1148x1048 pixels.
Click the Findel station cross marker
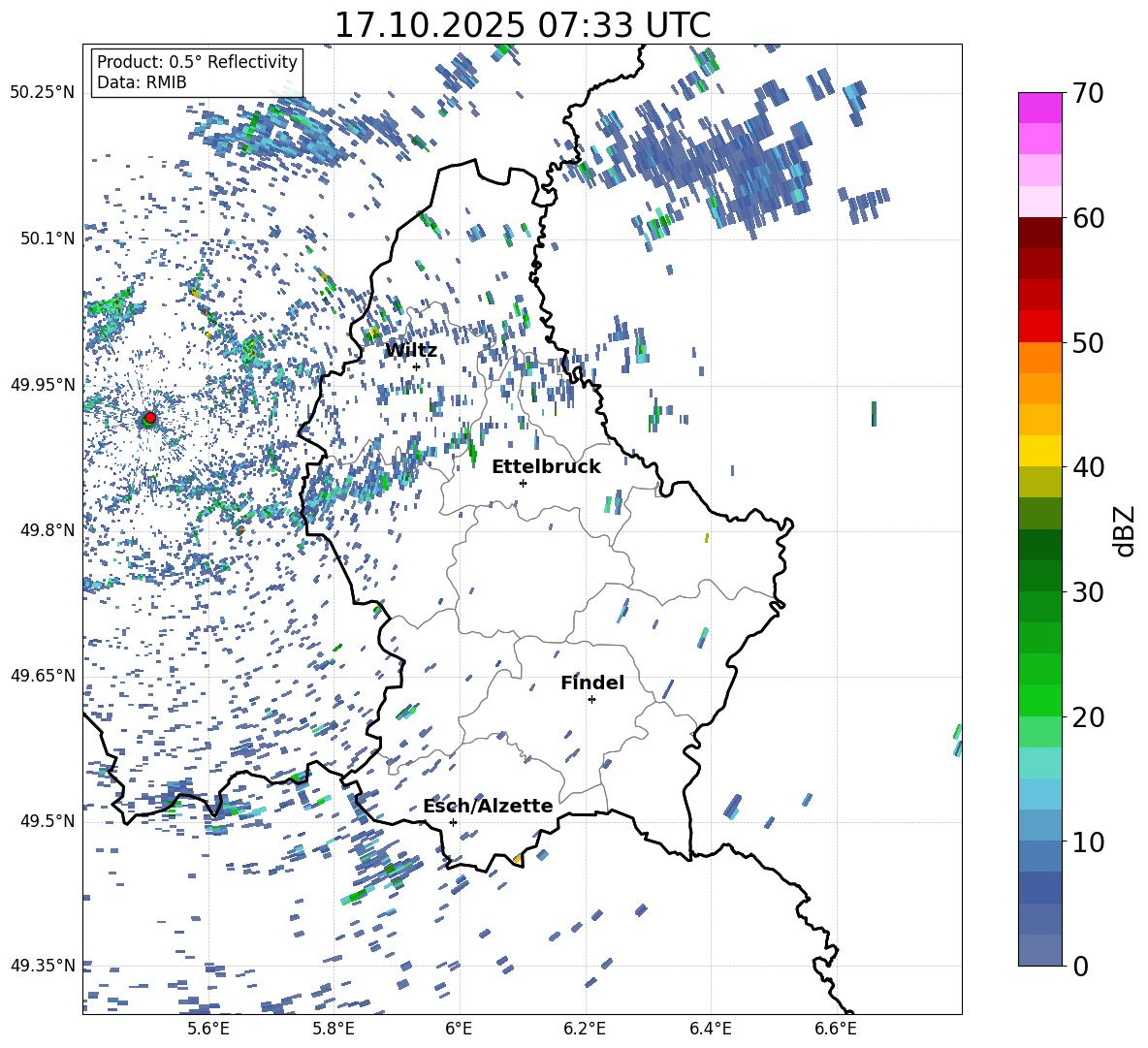(x=591, y=699)
